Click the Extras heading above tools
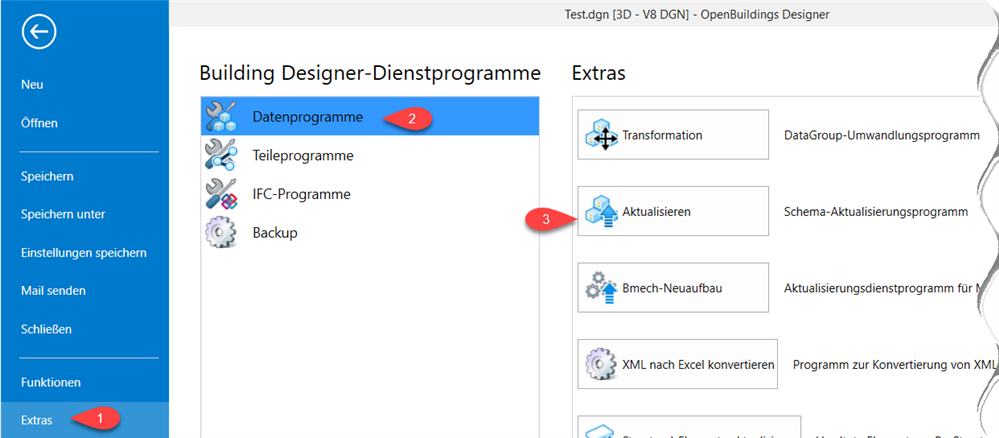The height and width of the screenshot is (438, 999). 599,73
